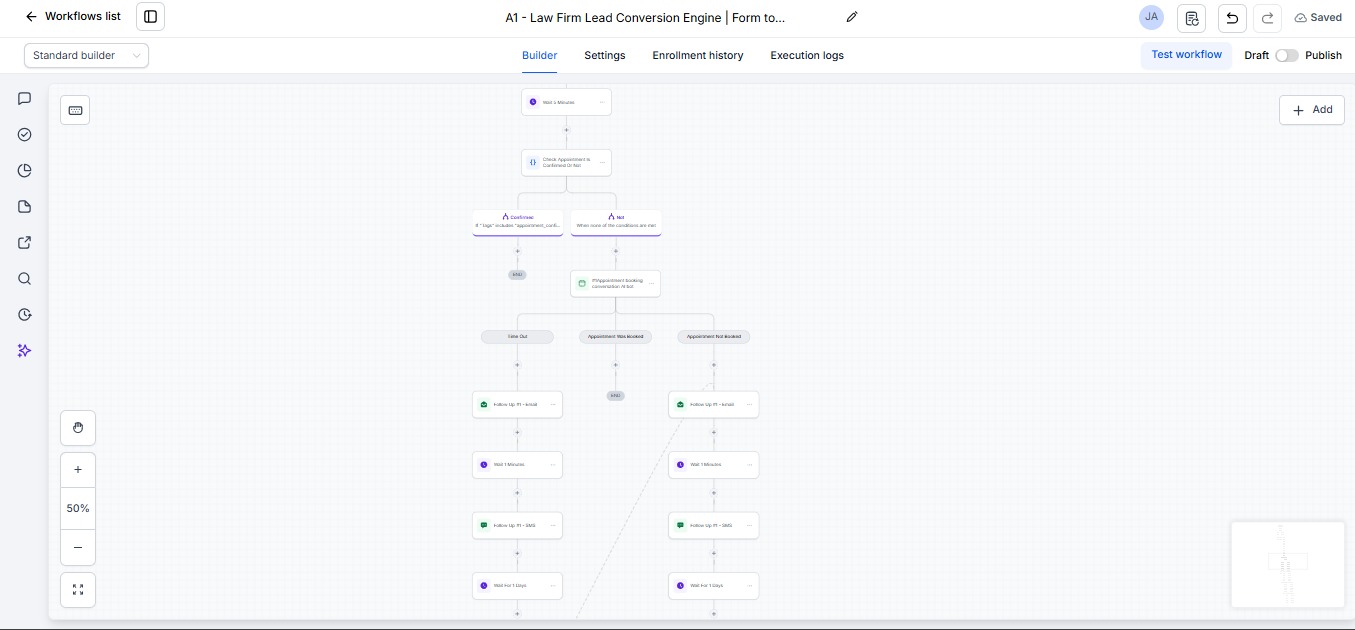1355x630 pixels.
Task: Select the Appointment Was Booked branch
Action: pyautogui.click(x=615, y=337)
